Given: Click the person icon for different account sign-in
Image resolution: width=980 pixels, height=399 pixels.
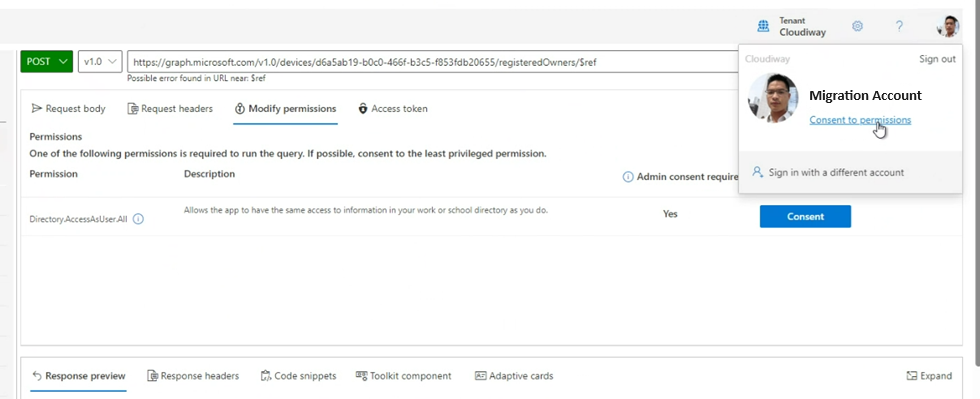Looking at the screenshot, I should (x=758, y=172).
